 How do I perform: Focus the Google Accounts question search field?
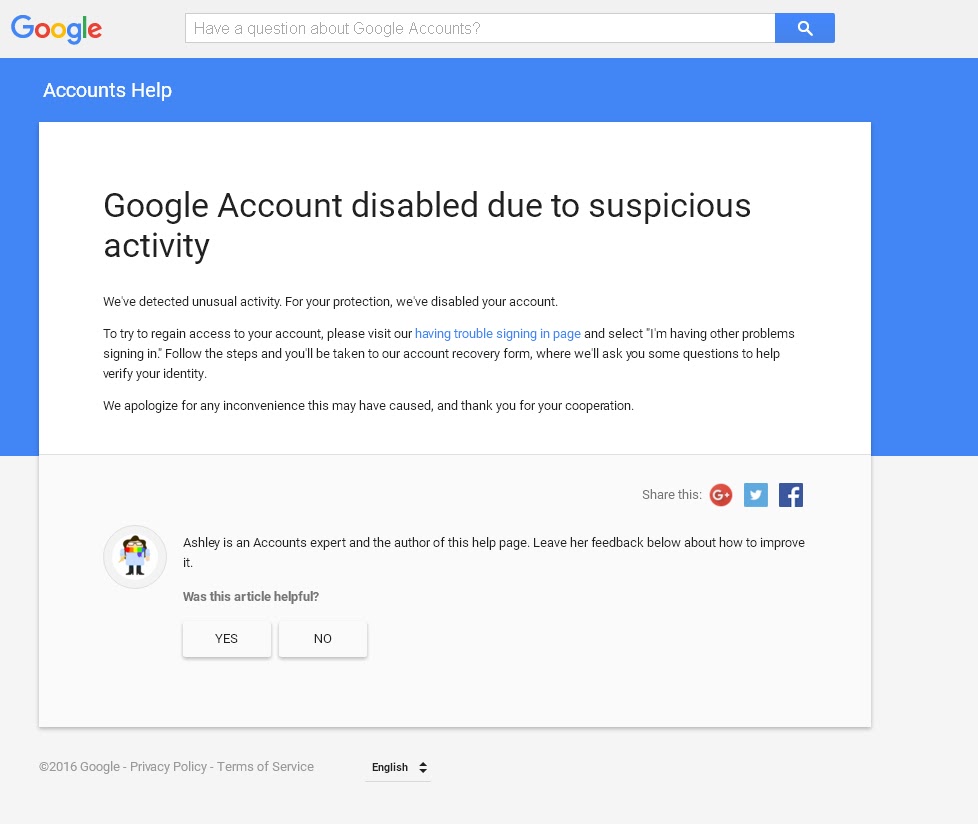tap(480, 28)
